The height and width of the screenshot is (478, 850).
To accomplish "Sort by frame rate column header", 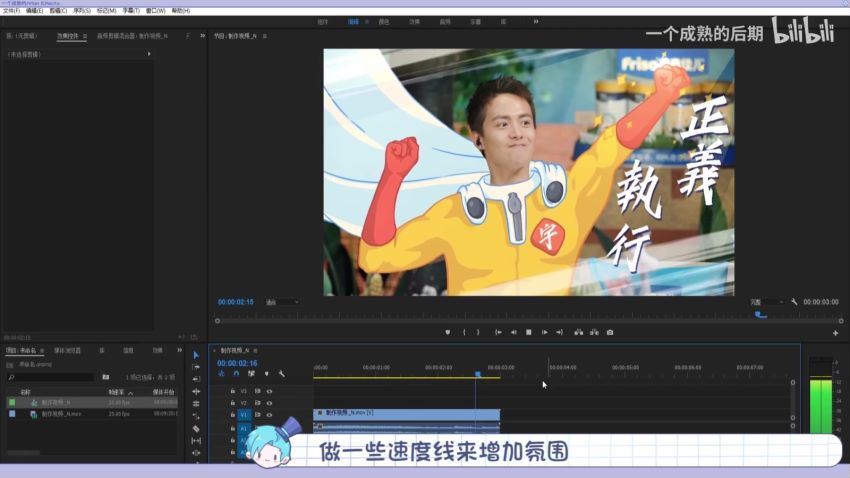I will [116, 392].
